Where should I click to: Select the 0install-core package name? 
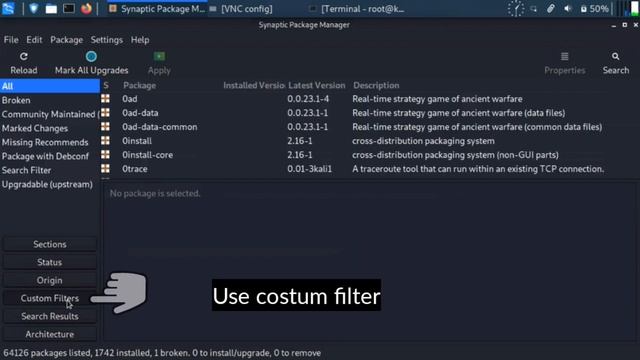click(147, 155)
